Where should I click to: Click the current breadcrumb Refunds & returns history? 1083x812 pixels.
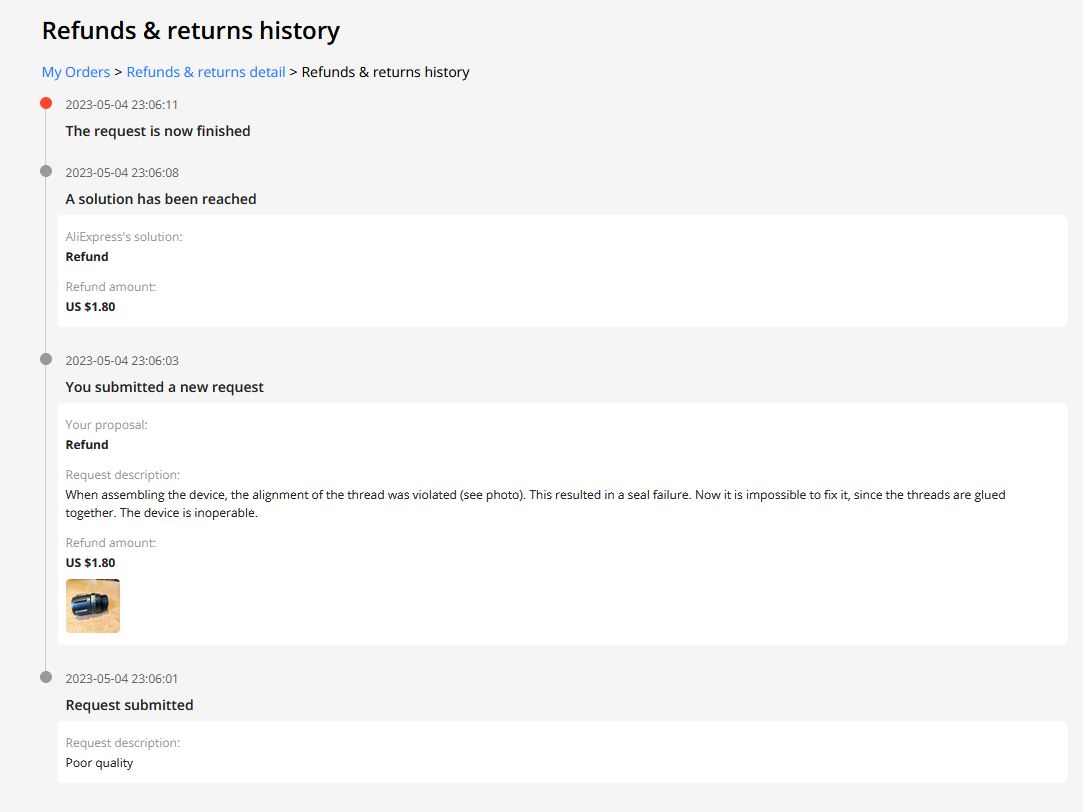pos(385,72)
